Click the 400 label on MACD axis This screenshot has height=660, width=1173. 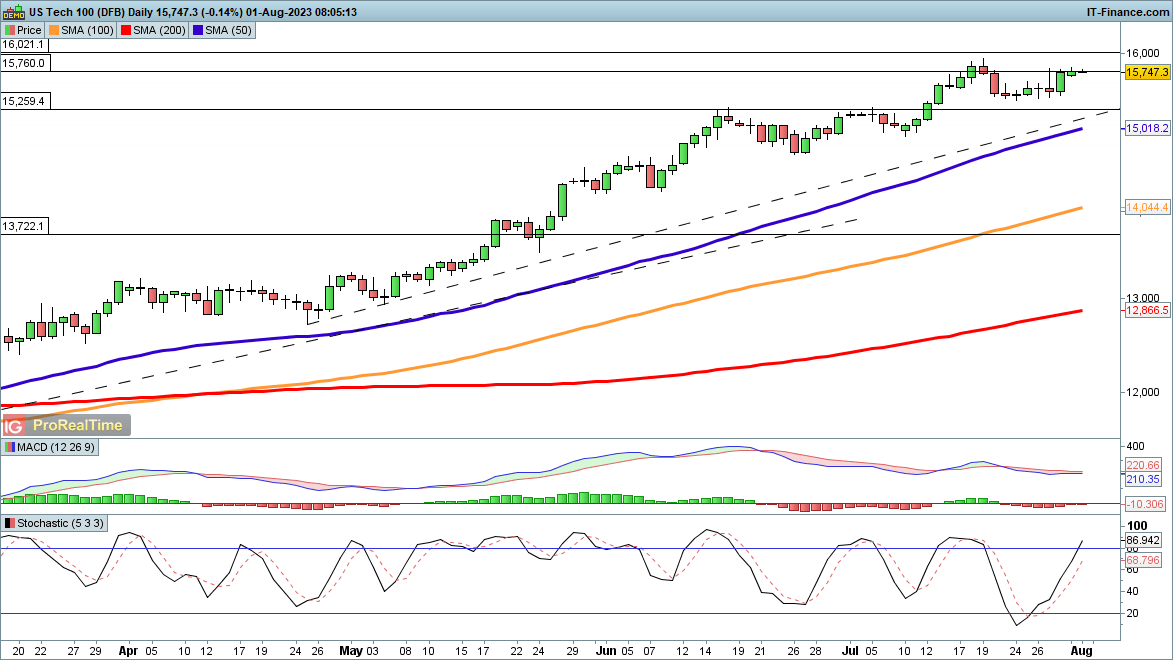click(x=1135, y=447)
